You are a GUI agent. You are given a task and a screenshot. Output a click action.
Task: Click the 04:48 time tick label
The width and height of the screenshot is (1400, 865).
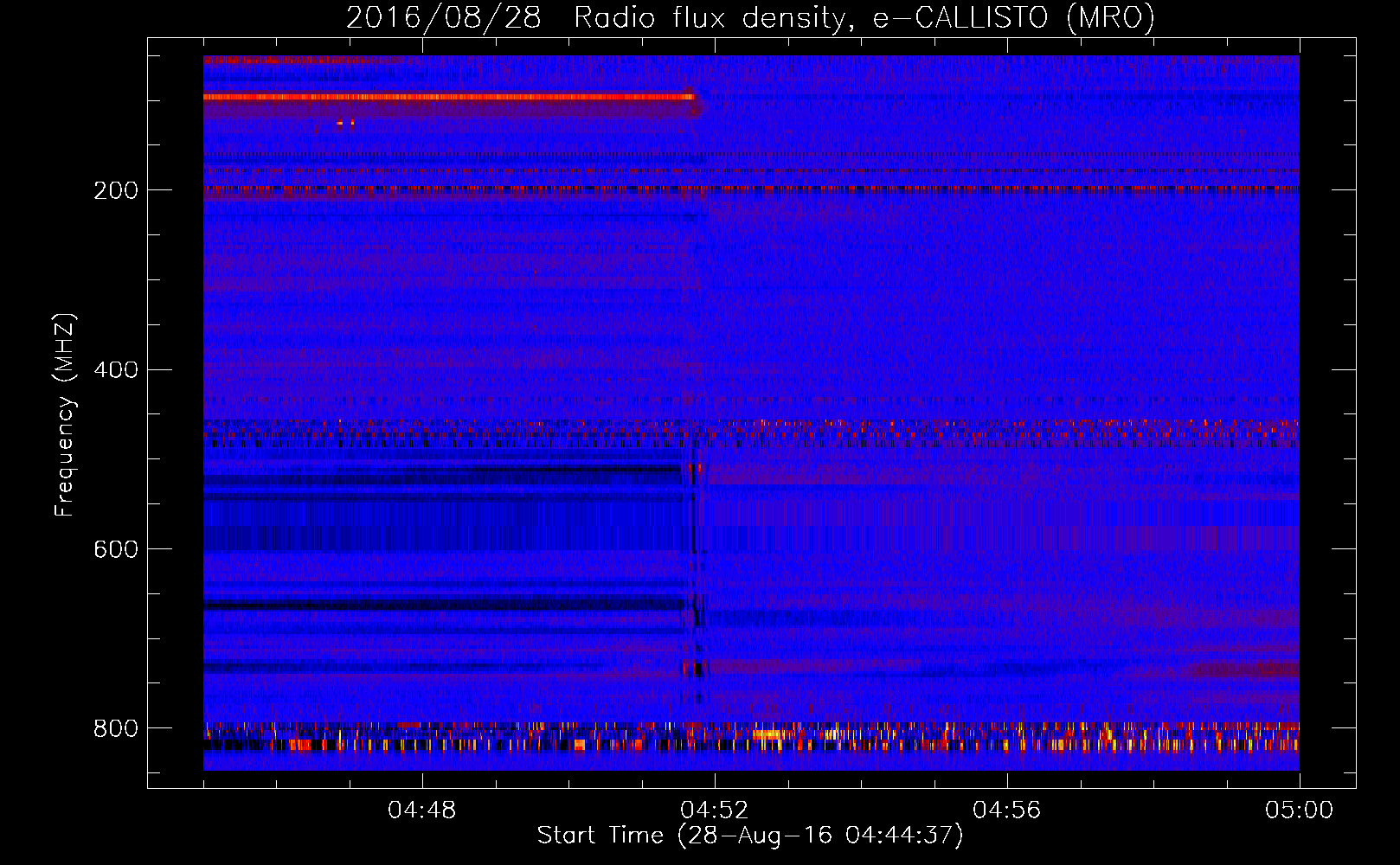421,811
